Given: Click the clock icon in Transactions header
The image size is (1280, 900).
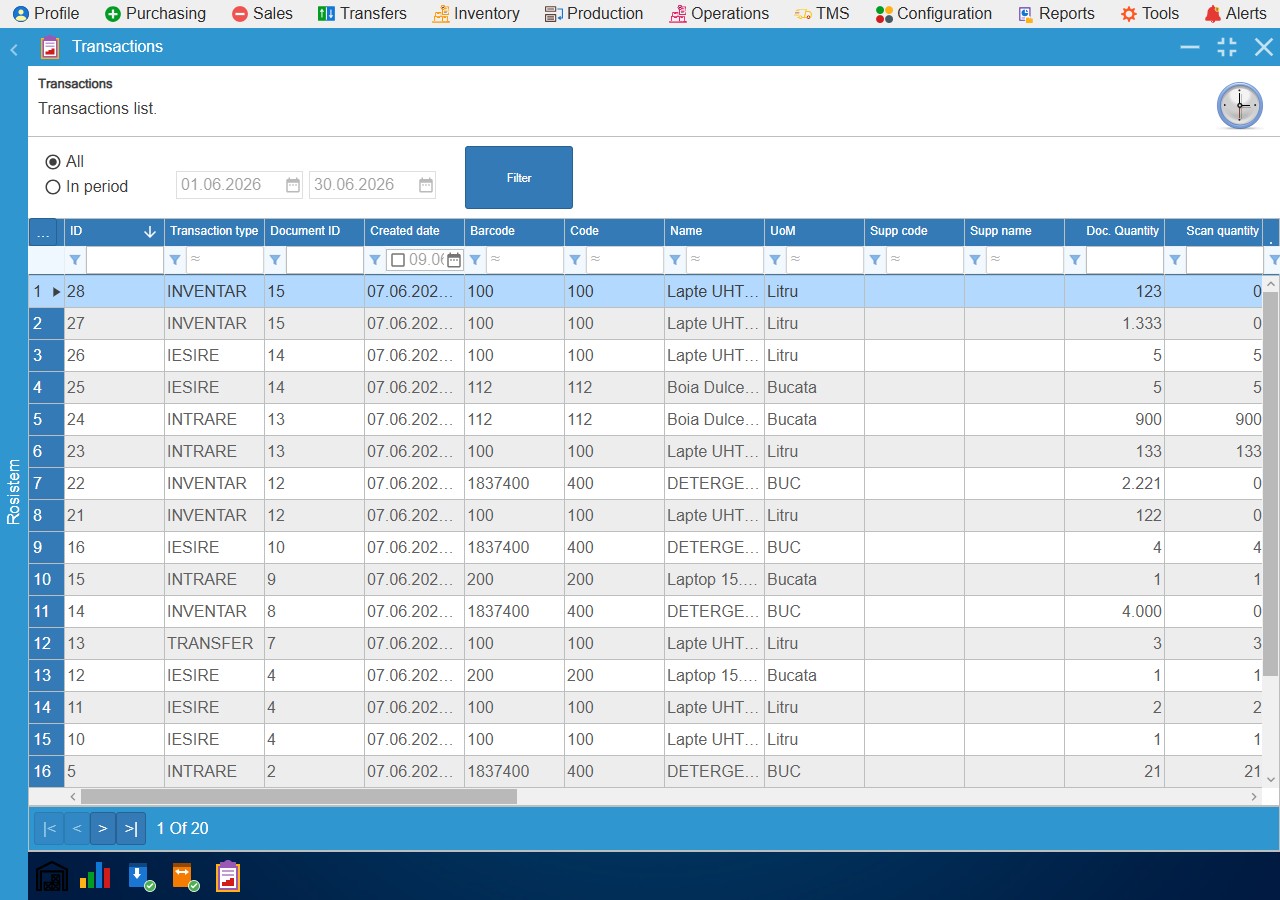Looking at the screenshot, I should tap(1239, 105).
